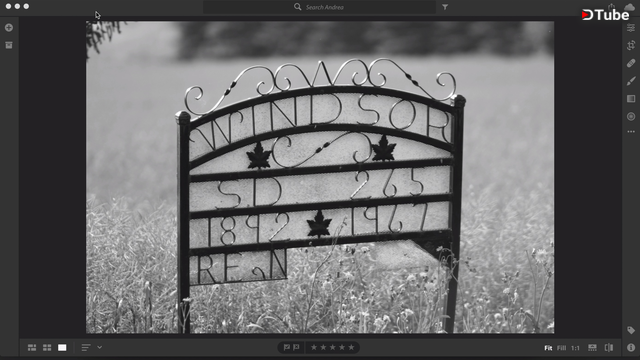Open the three-dots more options menu

pyautogui.click(x=631, y=131)
